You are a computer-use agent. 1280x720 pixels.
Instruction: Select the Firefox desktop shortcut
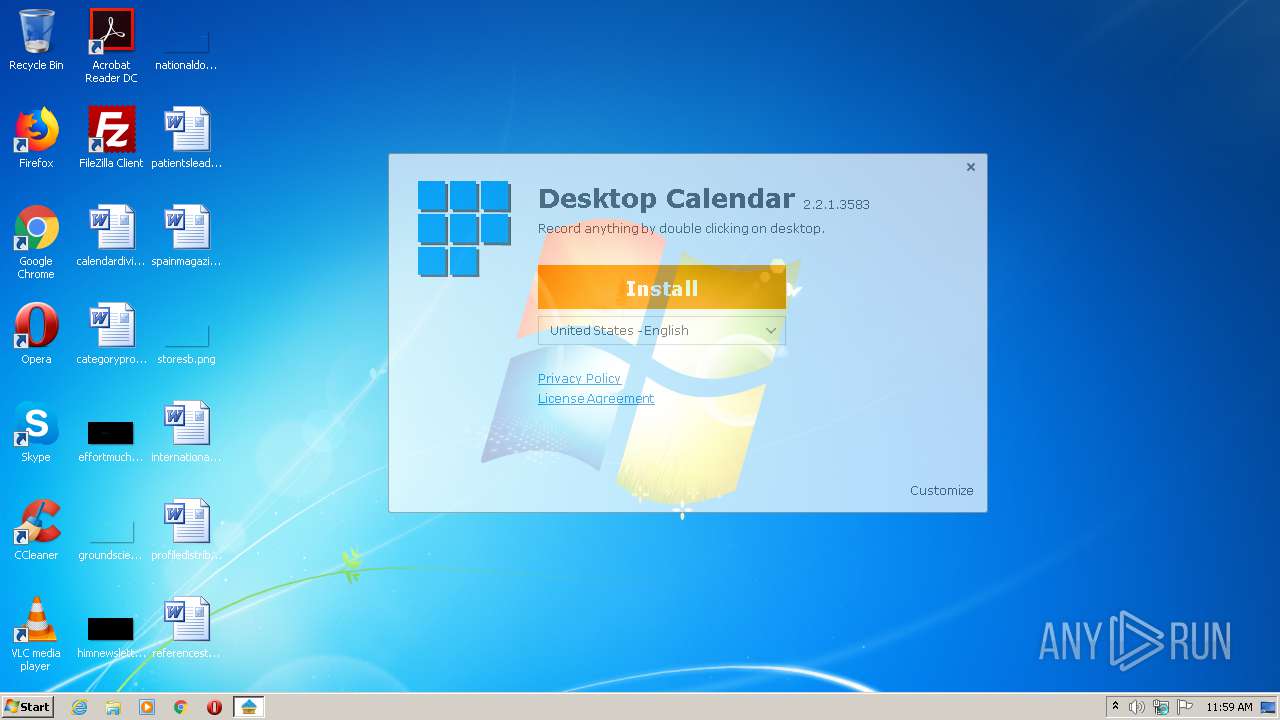[36, 138]
